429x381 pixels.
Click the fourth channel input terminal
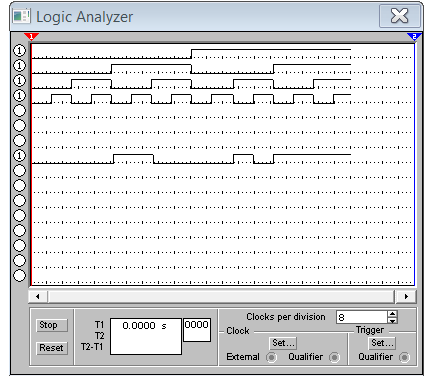[19, 95]
